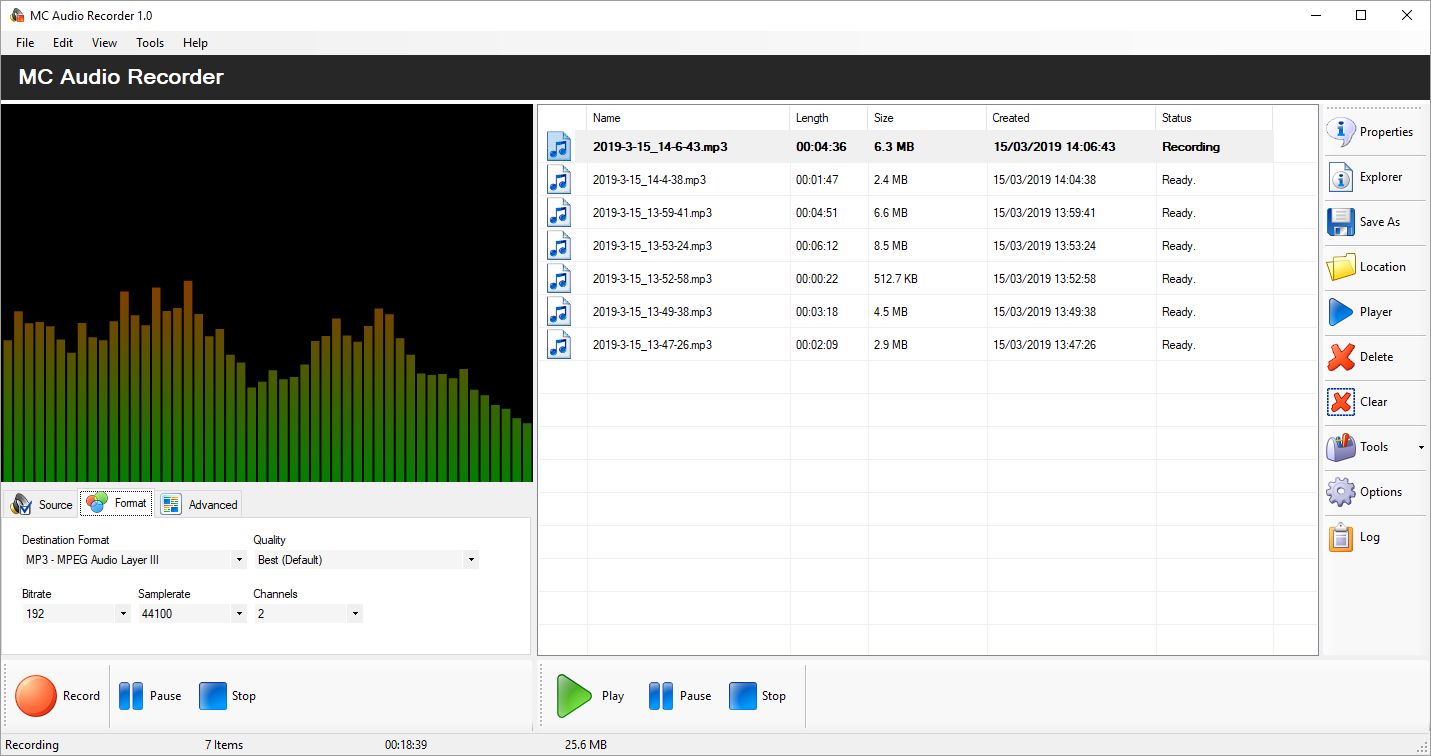The width and height of the screenshot is (1431, 756).
Task: Expand the Quality dropdown list
Action: pos(470,559)
